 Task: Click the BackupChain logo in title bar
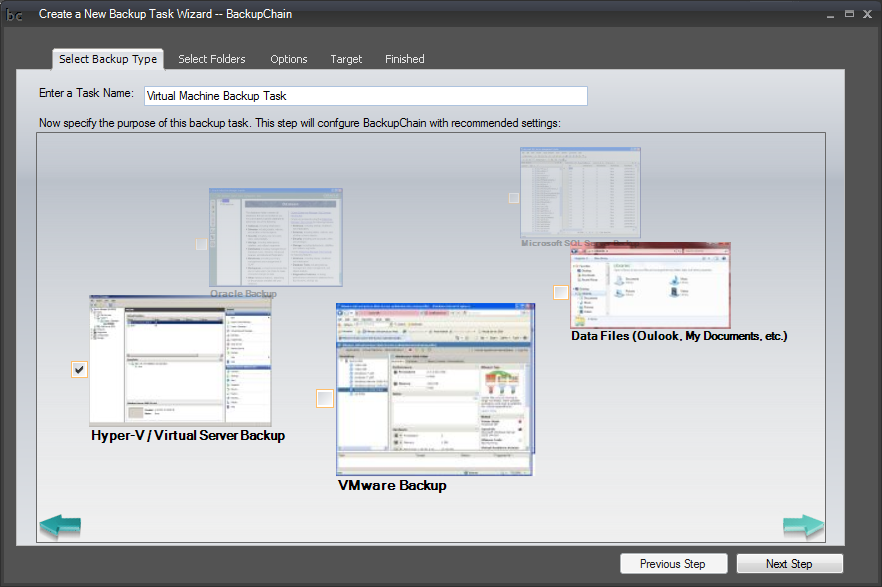click(x=14, y=15)
